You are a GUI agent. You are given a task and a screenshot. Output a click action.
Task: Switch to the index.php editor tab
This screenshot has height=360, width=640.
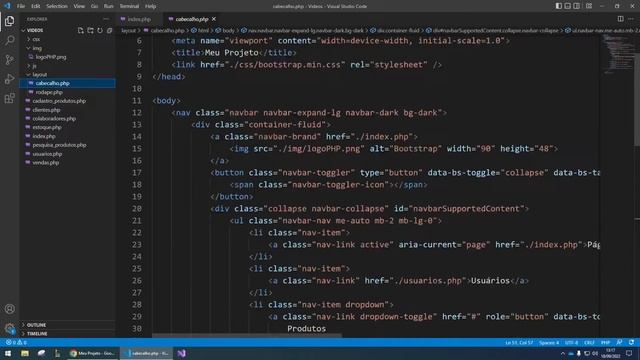[139, 19]
